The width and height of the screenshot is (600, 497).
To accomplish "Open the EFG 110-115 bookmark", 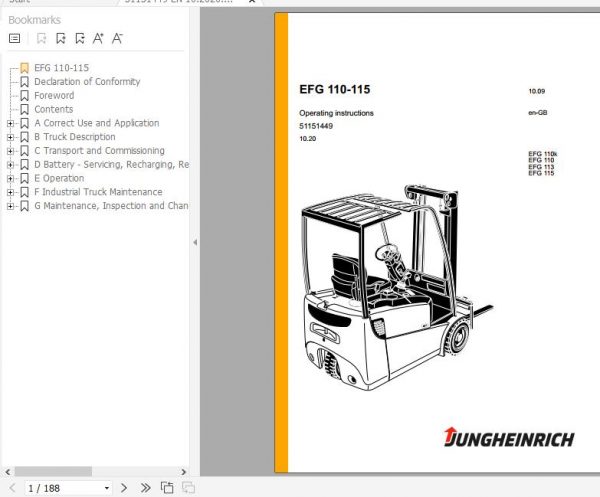I will [61, 68].
